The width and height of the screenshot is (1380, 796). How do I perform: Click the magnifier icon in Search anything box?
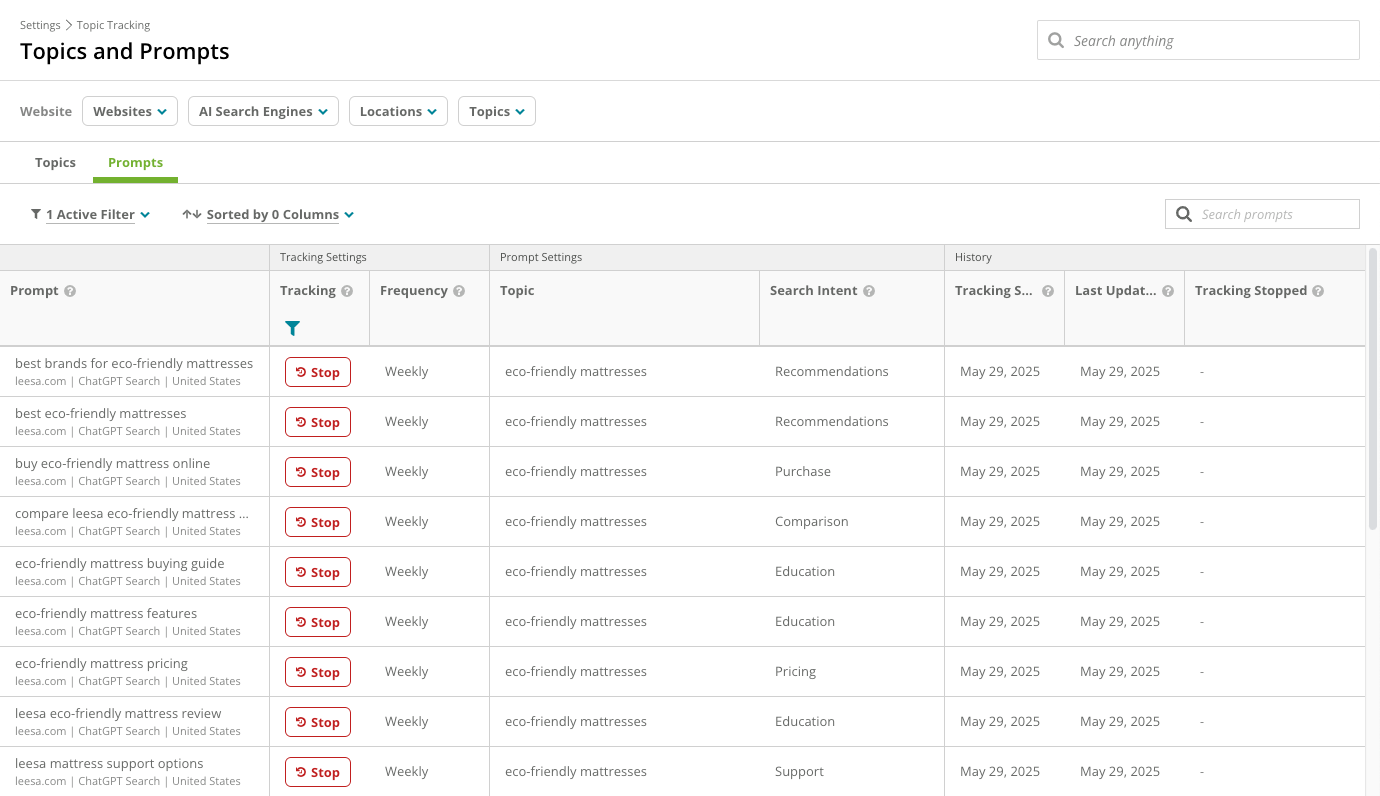tap(1056, 40)
